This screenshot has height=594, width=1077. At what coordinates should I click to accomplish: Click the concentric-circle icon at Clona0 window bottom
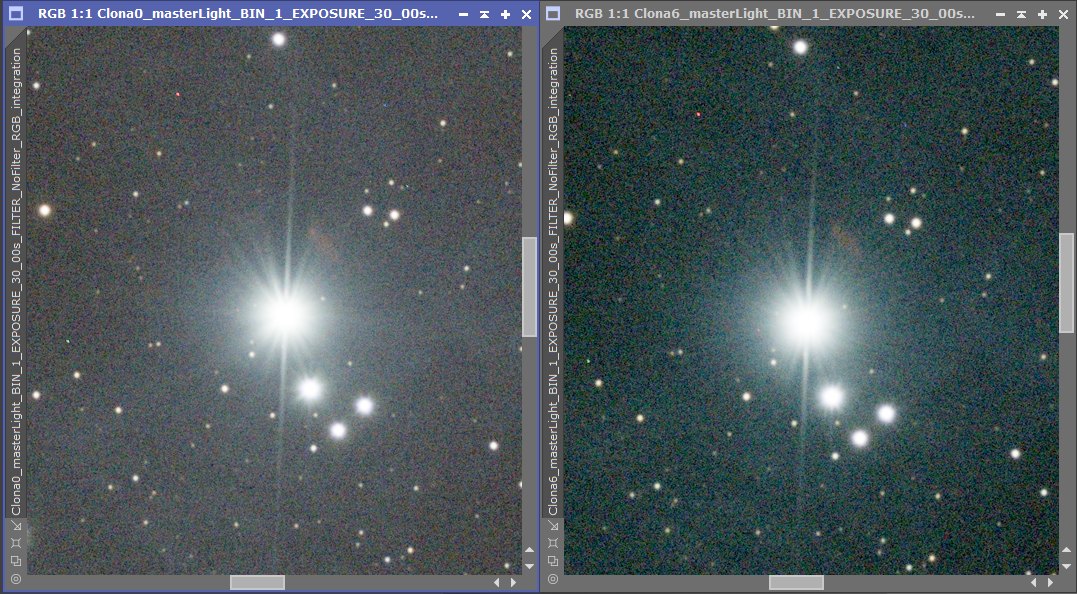point(16,579)
